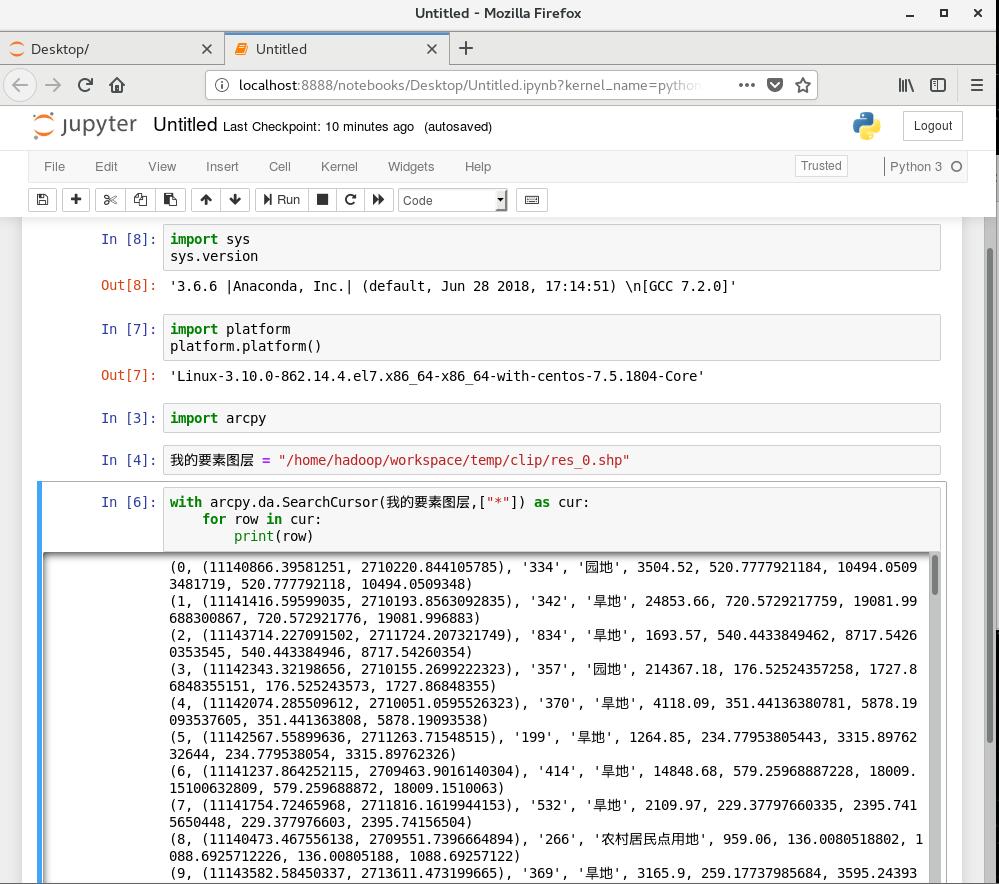Save the notebook via the save icon
Image resolution: width=999 pixels, height=884 pixels.
(x=42, y=200)
